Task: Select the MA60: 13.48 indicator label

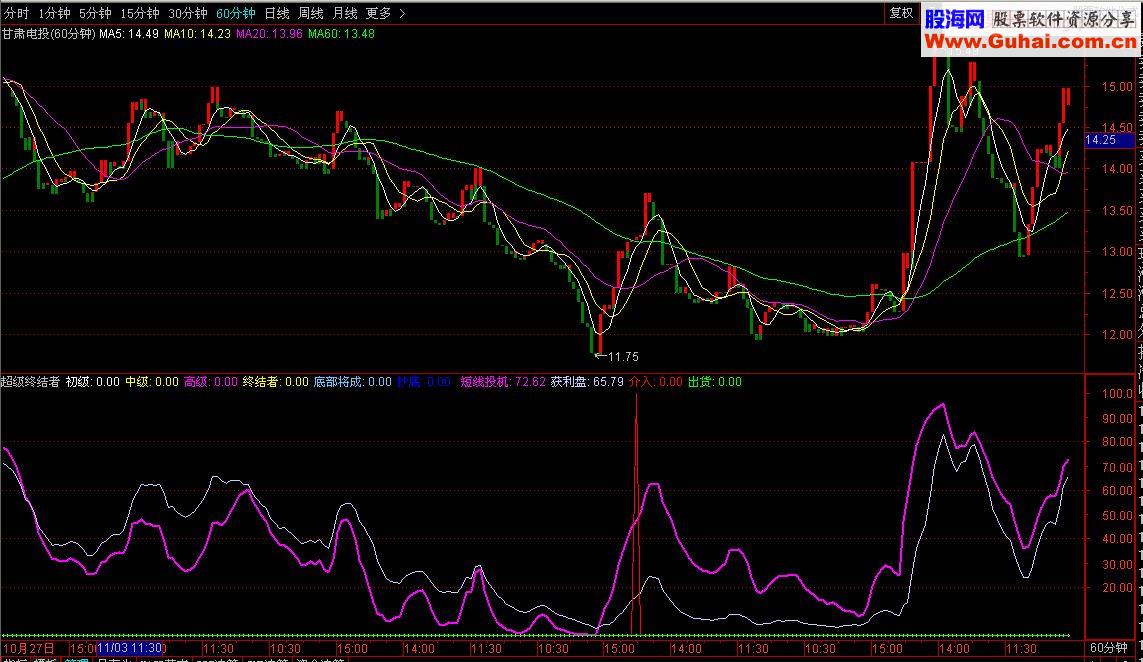Action: (x=342, y=34)
